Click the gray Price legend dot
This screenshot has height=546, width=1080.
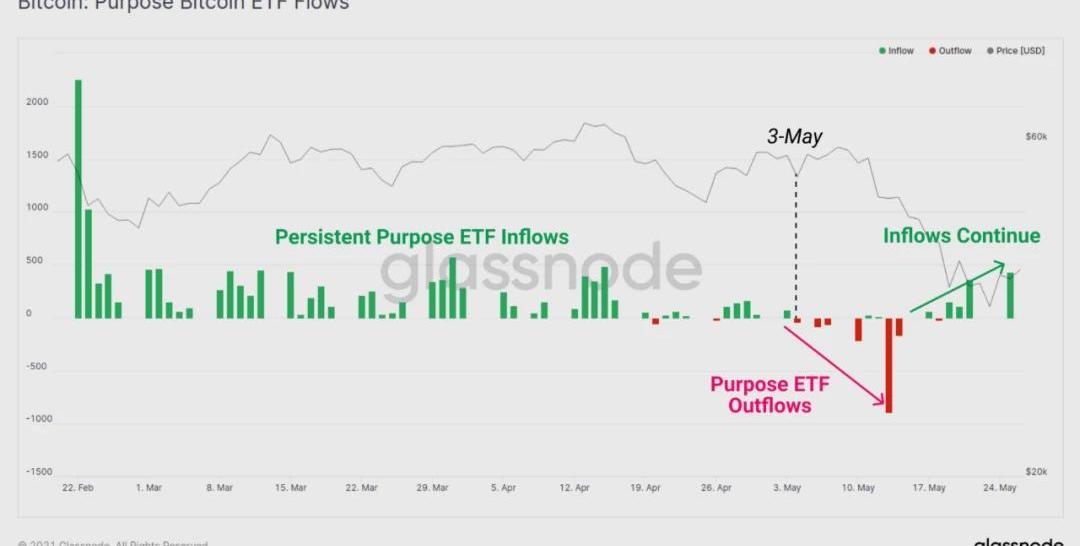point(990,51)
